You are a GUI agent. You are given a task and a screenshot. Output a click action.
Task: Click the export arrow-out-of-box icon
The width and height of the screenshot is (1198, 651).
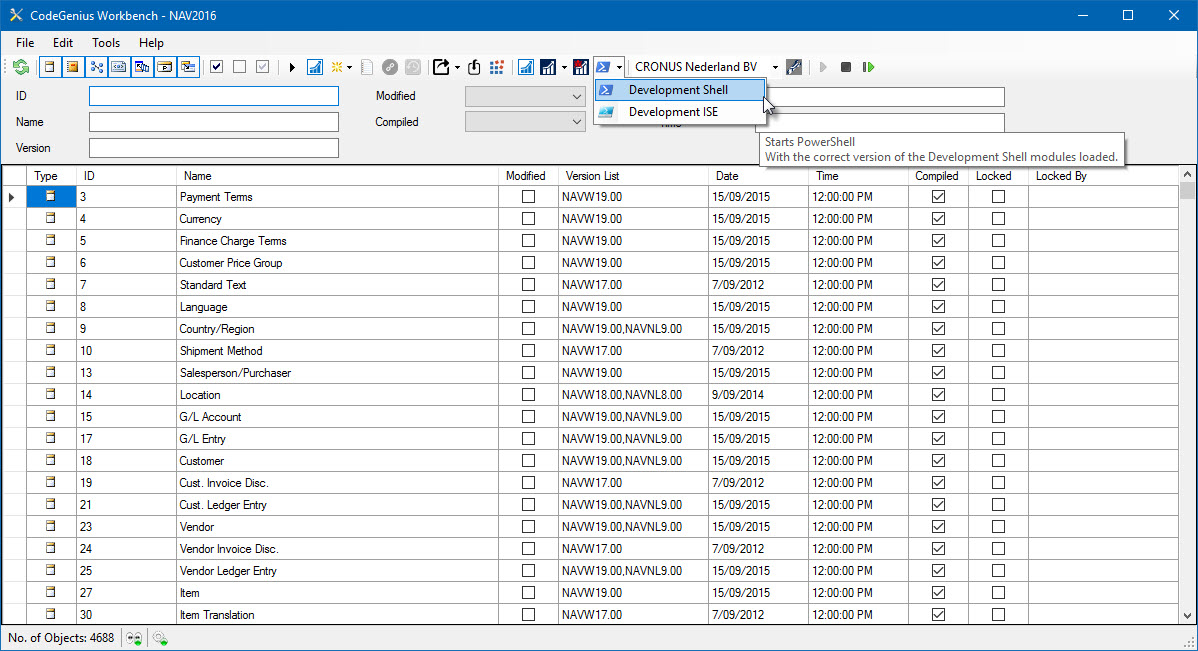tap(441, 67)
